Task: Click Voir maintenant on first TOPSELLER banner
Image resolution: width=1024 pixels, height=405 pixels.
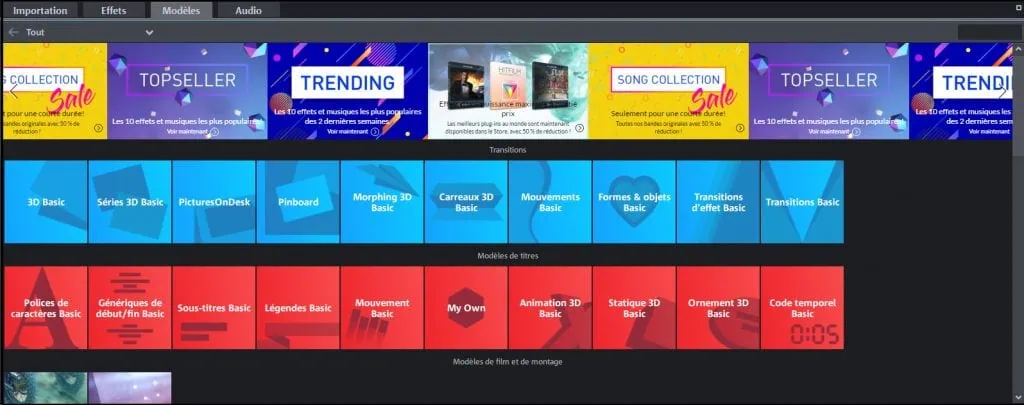Action: coord(187,131)
